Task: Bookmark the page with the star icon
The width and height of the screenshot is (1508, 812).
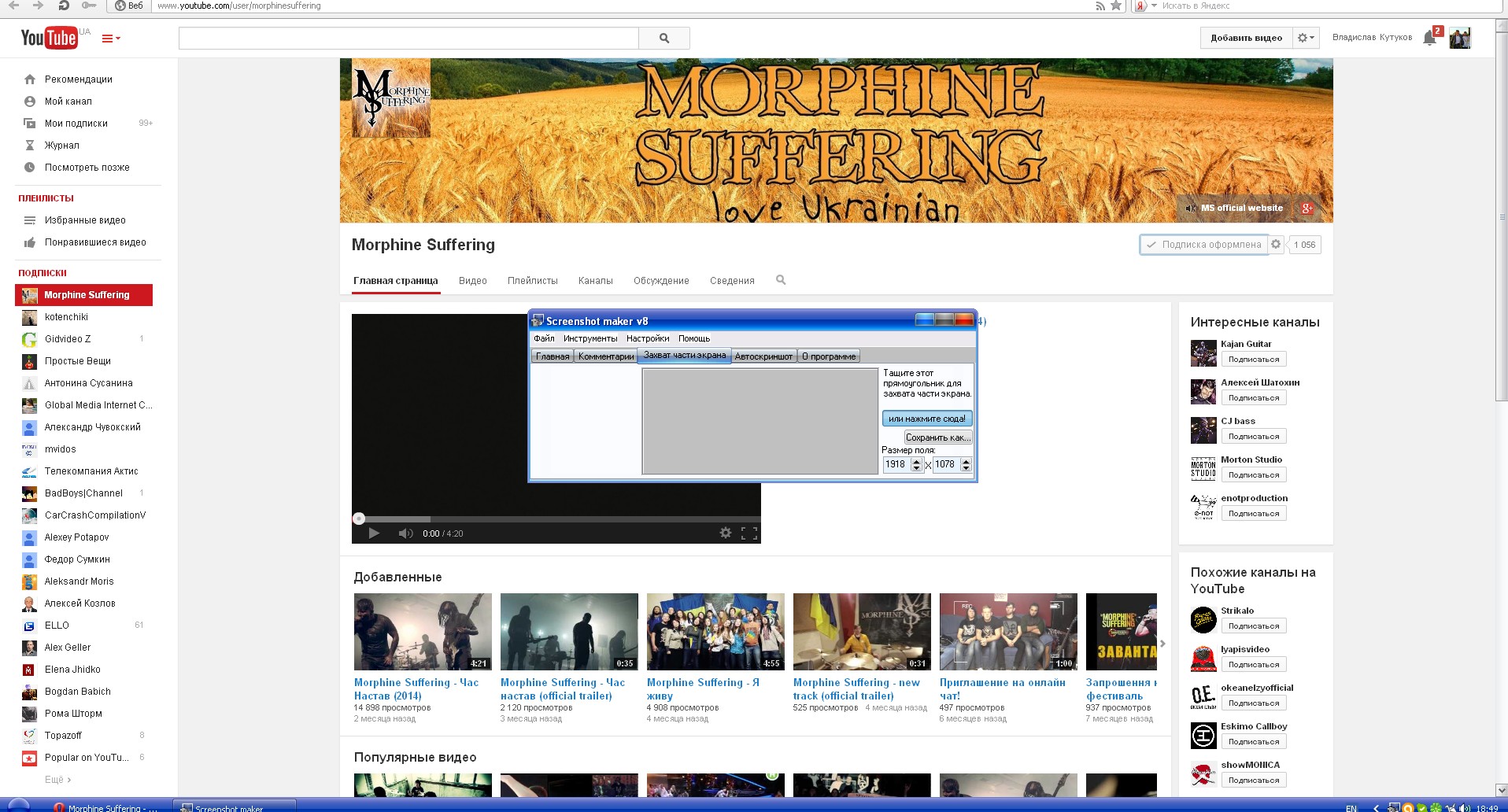Action: (x=1116, y=6)
